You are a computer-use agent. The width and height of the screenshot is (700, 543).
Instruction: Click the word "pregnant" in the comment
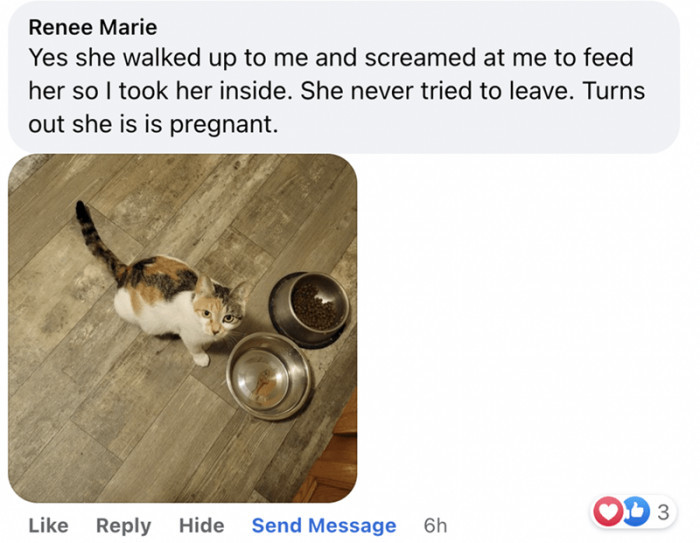(x=224, y=125)
